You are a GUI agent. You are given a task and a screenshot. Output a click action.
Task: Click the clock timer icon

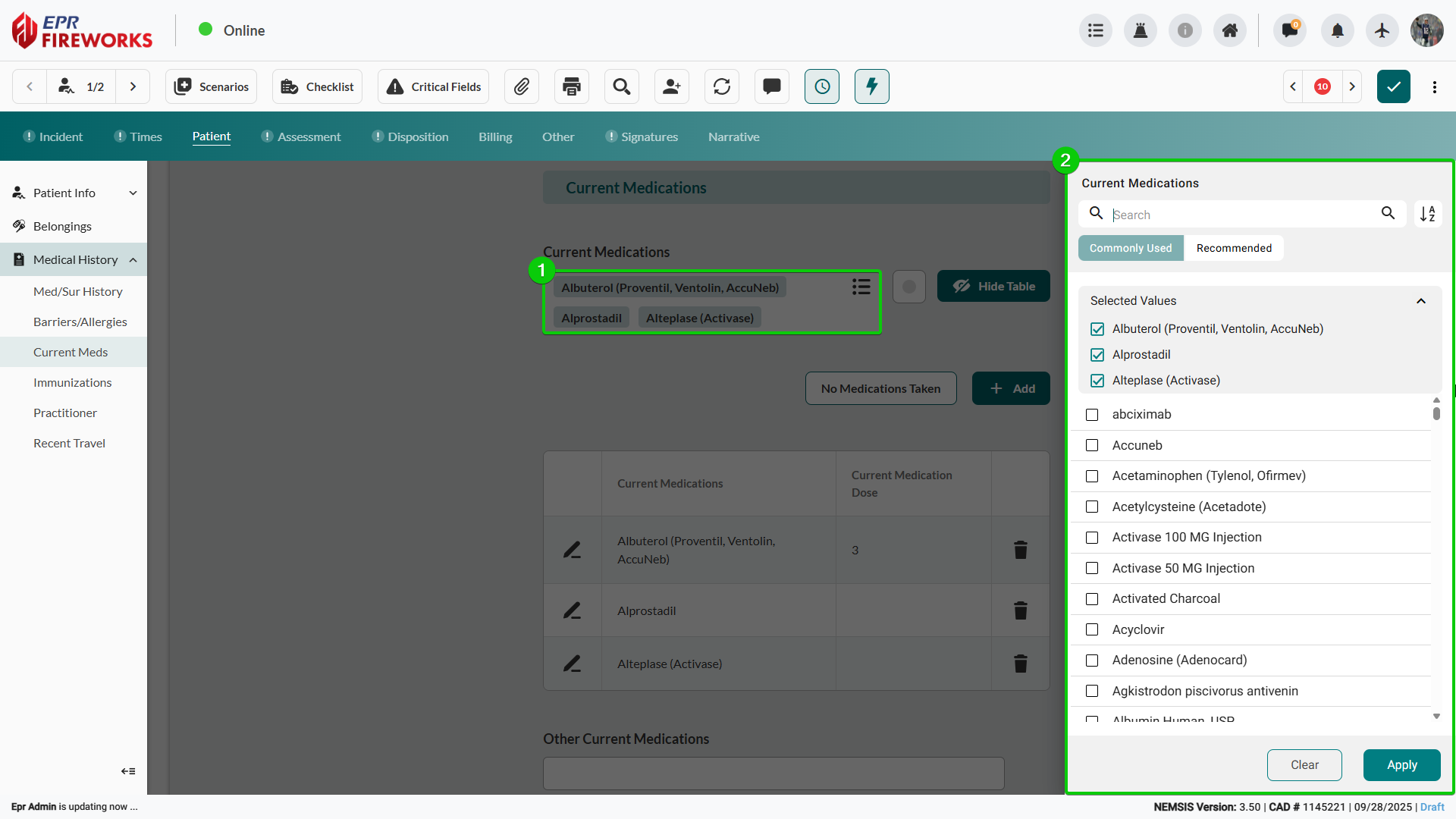click(x=822, y=86)
